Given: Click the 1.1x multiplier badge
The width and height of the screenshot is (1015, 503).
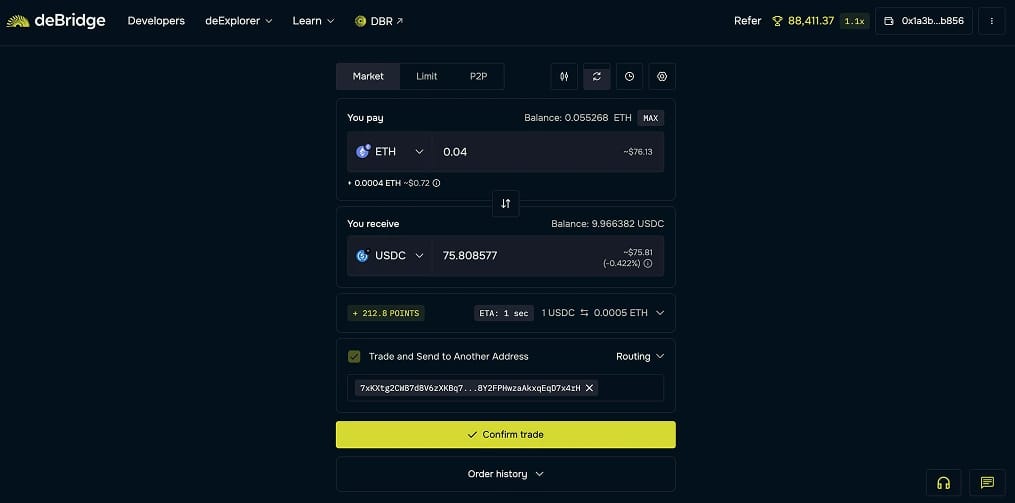Looking at the screenshot, I should click(x=854, y=21).
